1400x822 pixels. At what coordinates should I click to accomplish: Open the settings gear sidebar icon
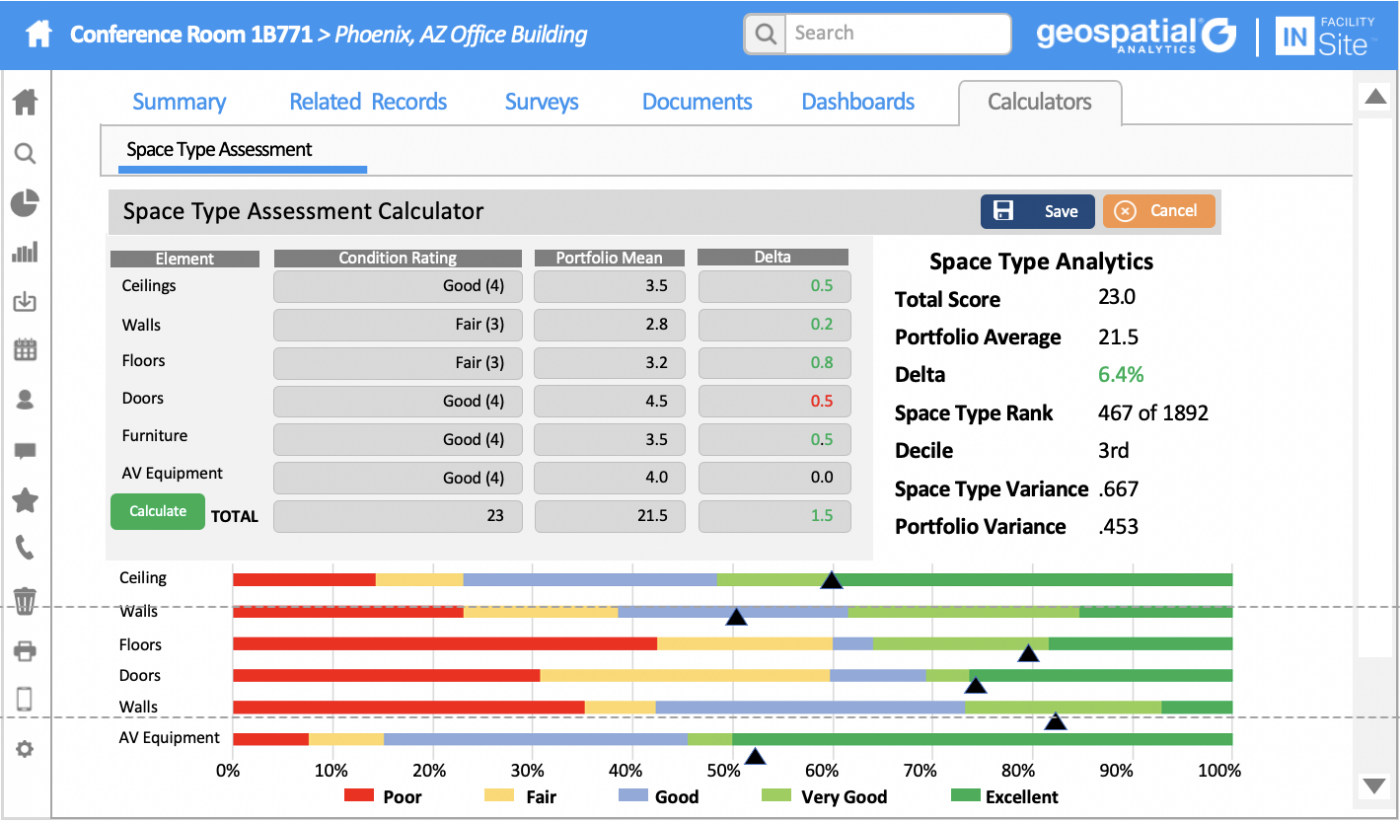pos(25,748)
